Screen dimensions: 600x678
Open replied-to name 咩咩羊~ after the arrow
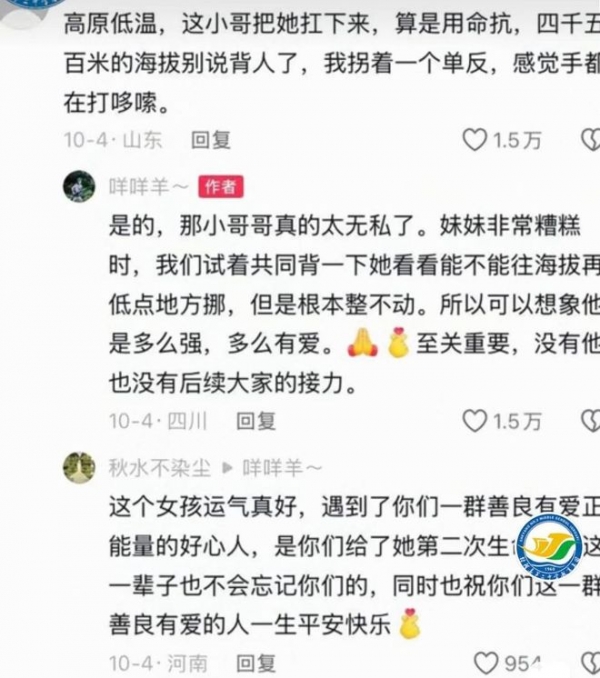(x=282, y=468)
